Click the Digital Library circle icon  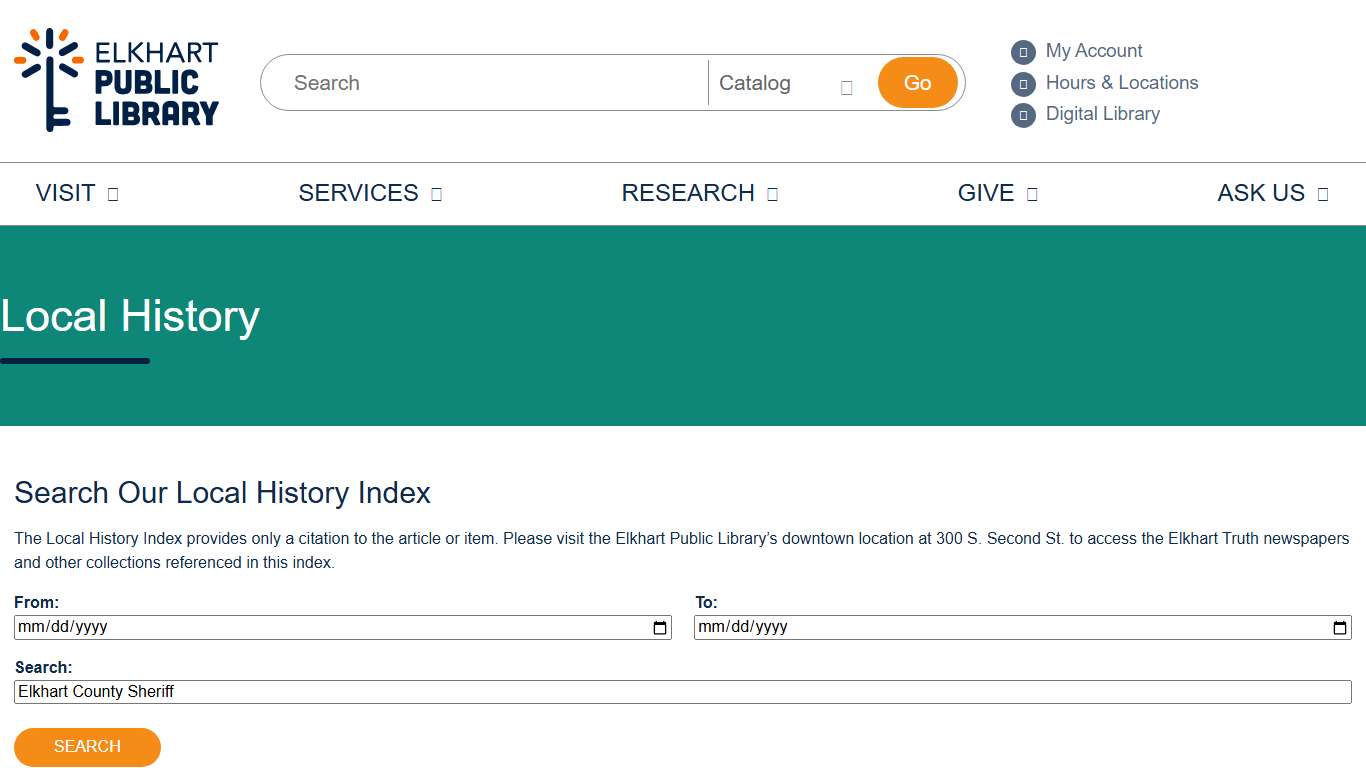tap(1023, 115)
